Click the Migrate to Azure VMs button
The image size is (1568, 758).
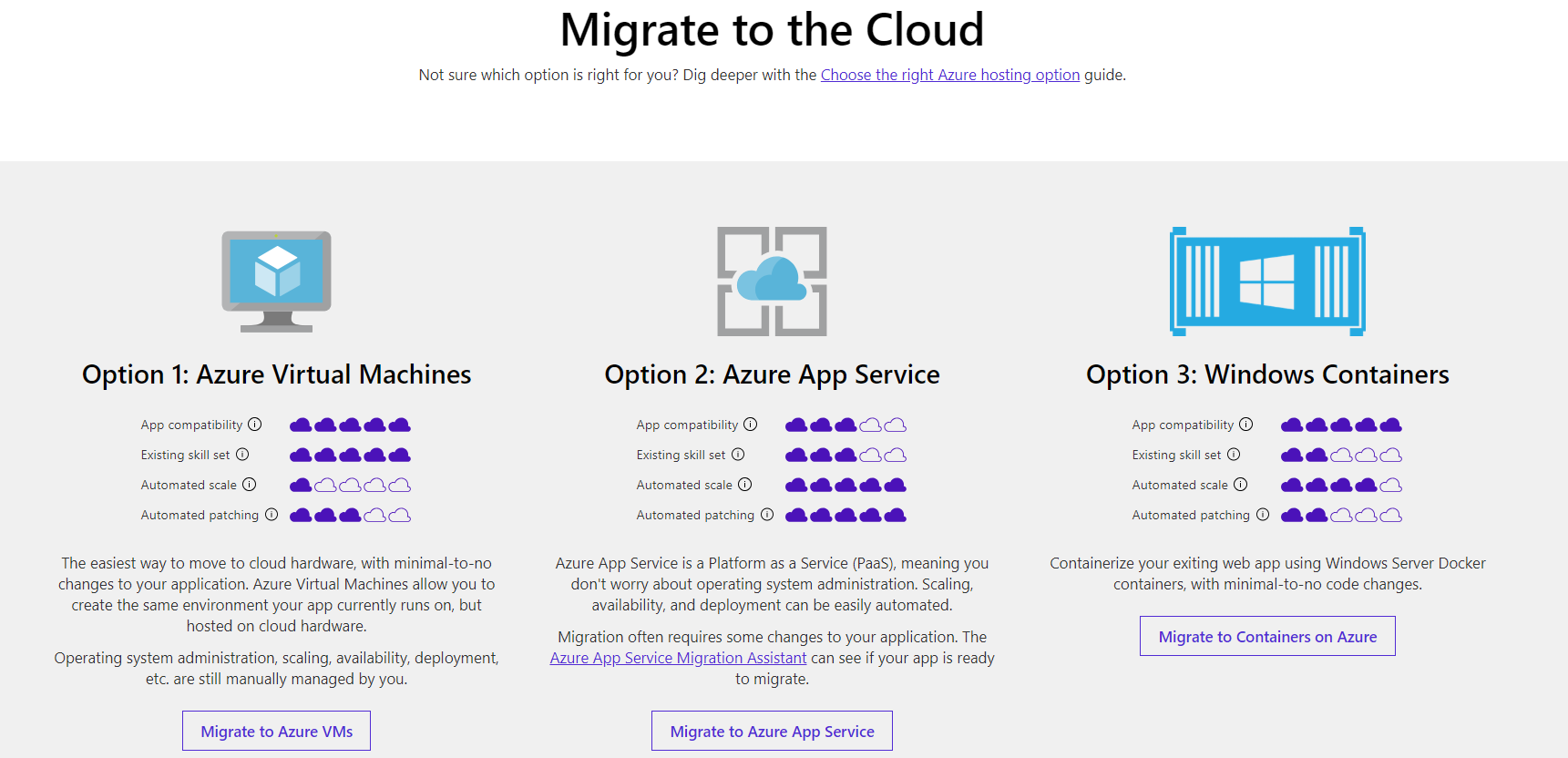pyautogui.click(x=276, y=731)
